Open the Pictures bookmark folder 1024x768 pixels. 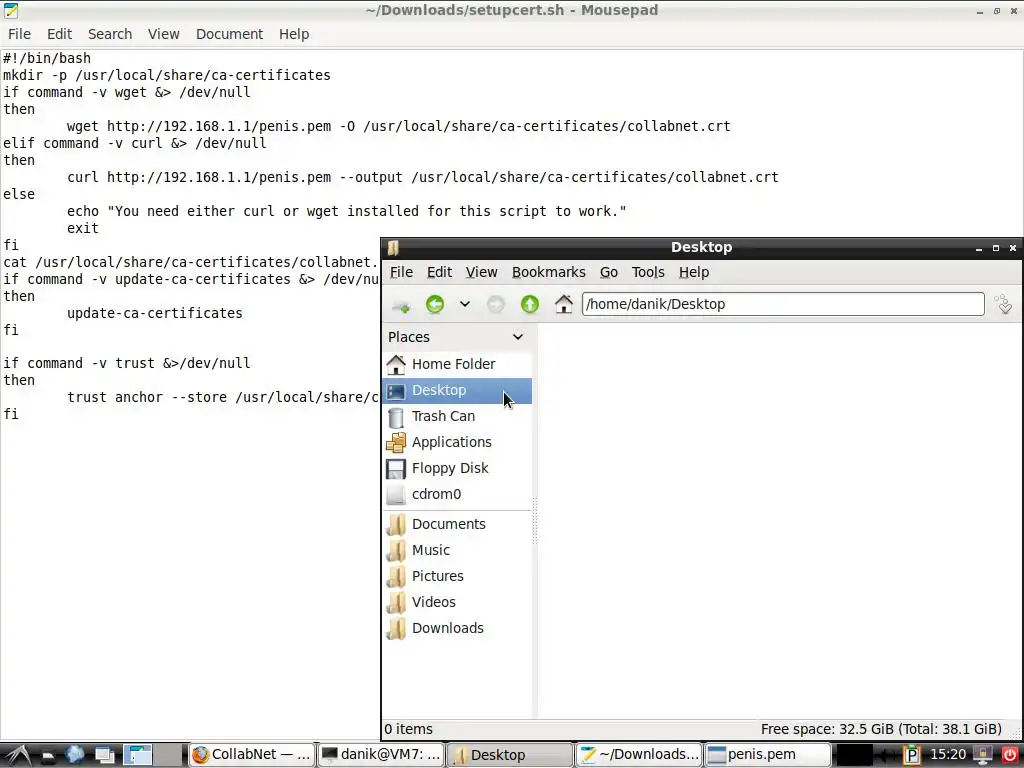coord(457,576)
